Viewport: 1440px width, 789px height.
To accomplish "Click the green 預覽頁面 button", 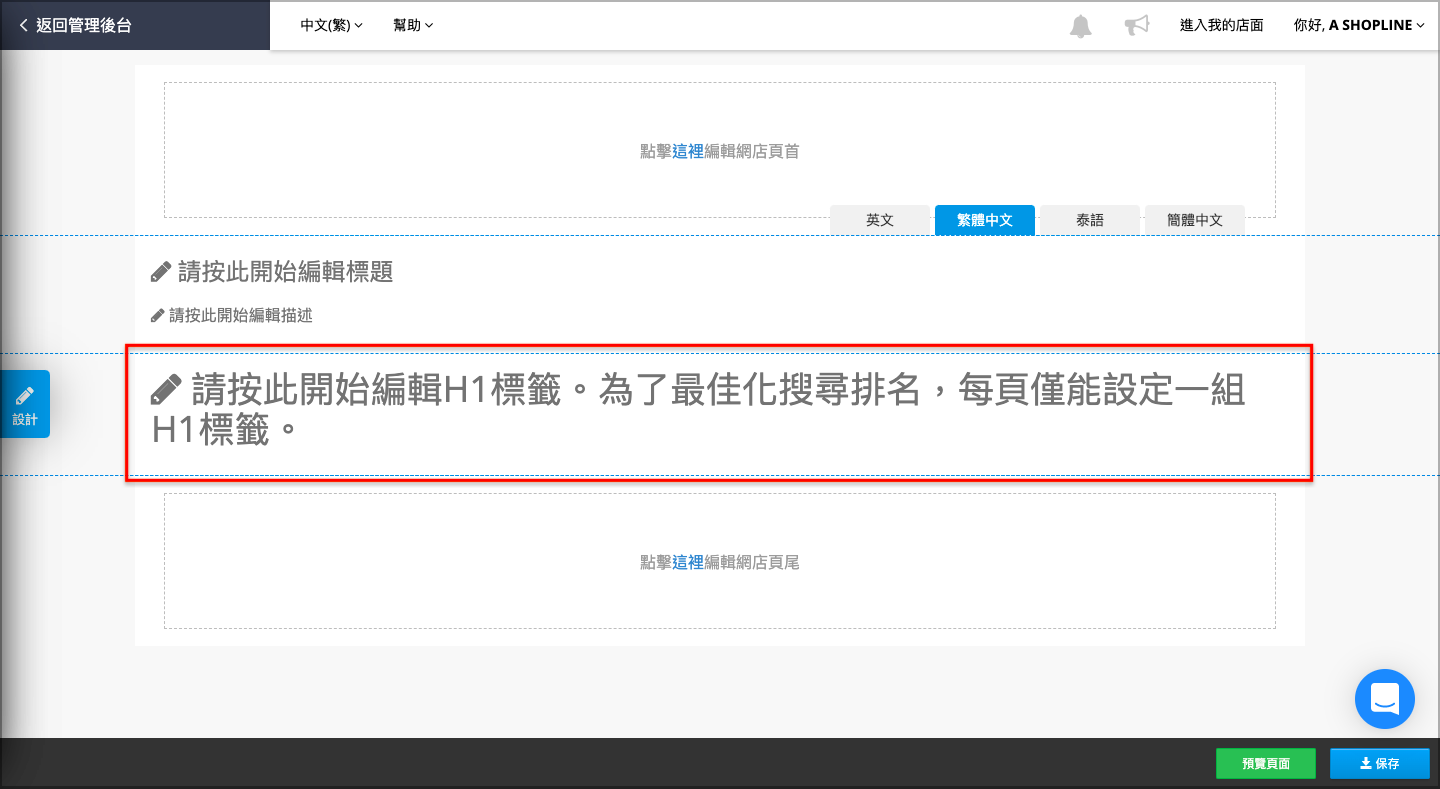I will (x=1266, y=763).
